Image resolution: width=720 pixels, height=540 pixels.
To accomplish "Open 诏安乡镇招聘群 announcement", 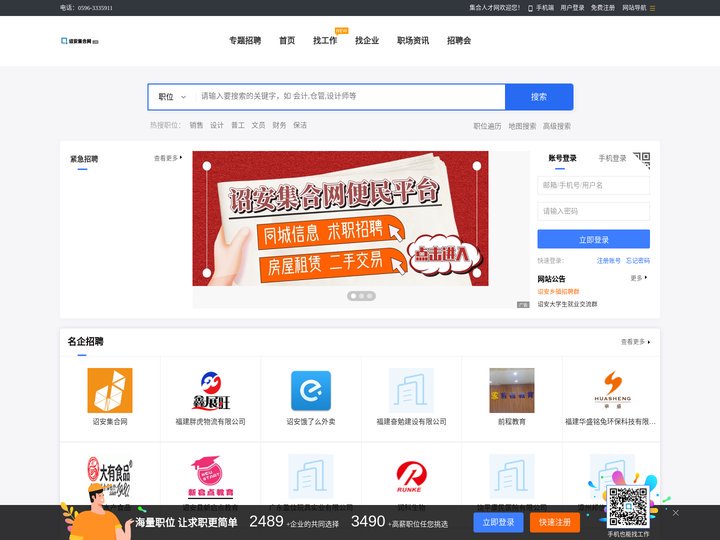I will tap(558, 292).
